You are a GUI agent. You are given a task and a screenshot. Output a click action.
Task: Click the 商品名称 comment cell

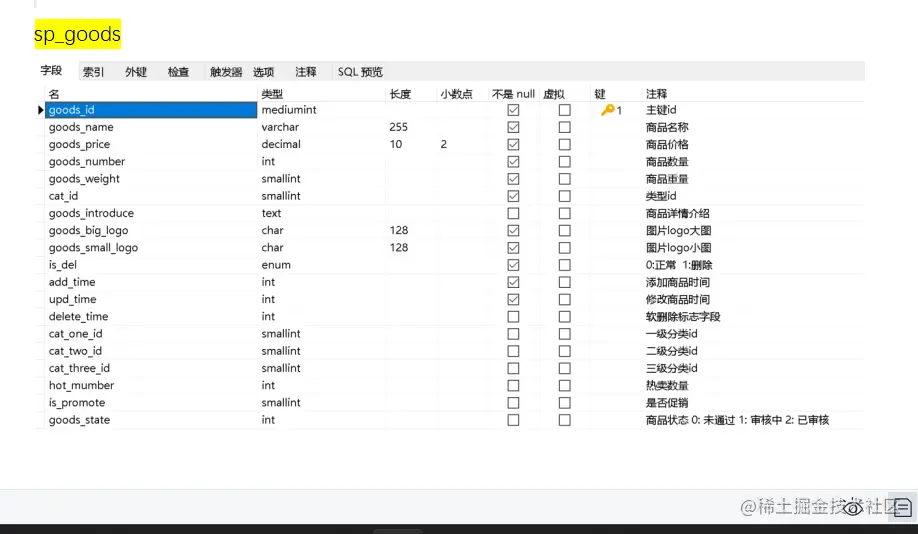point(667,127)
